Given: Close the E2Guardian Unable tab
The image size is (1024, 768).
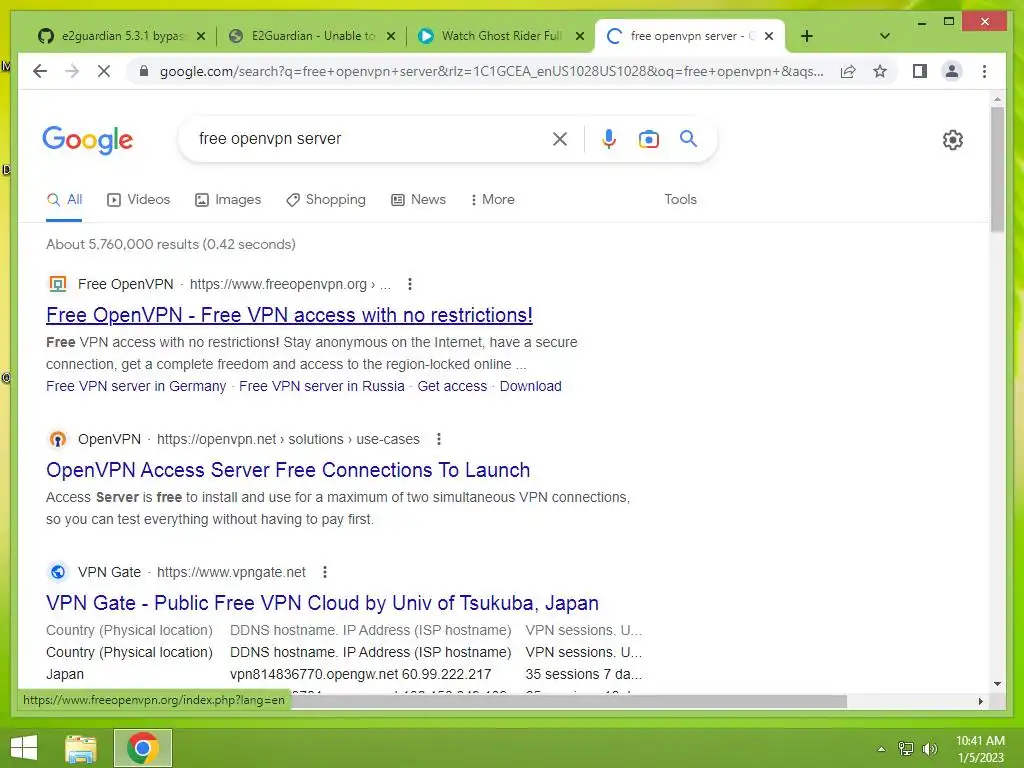Looking at the screenshot, I should [x=391, y=36].
